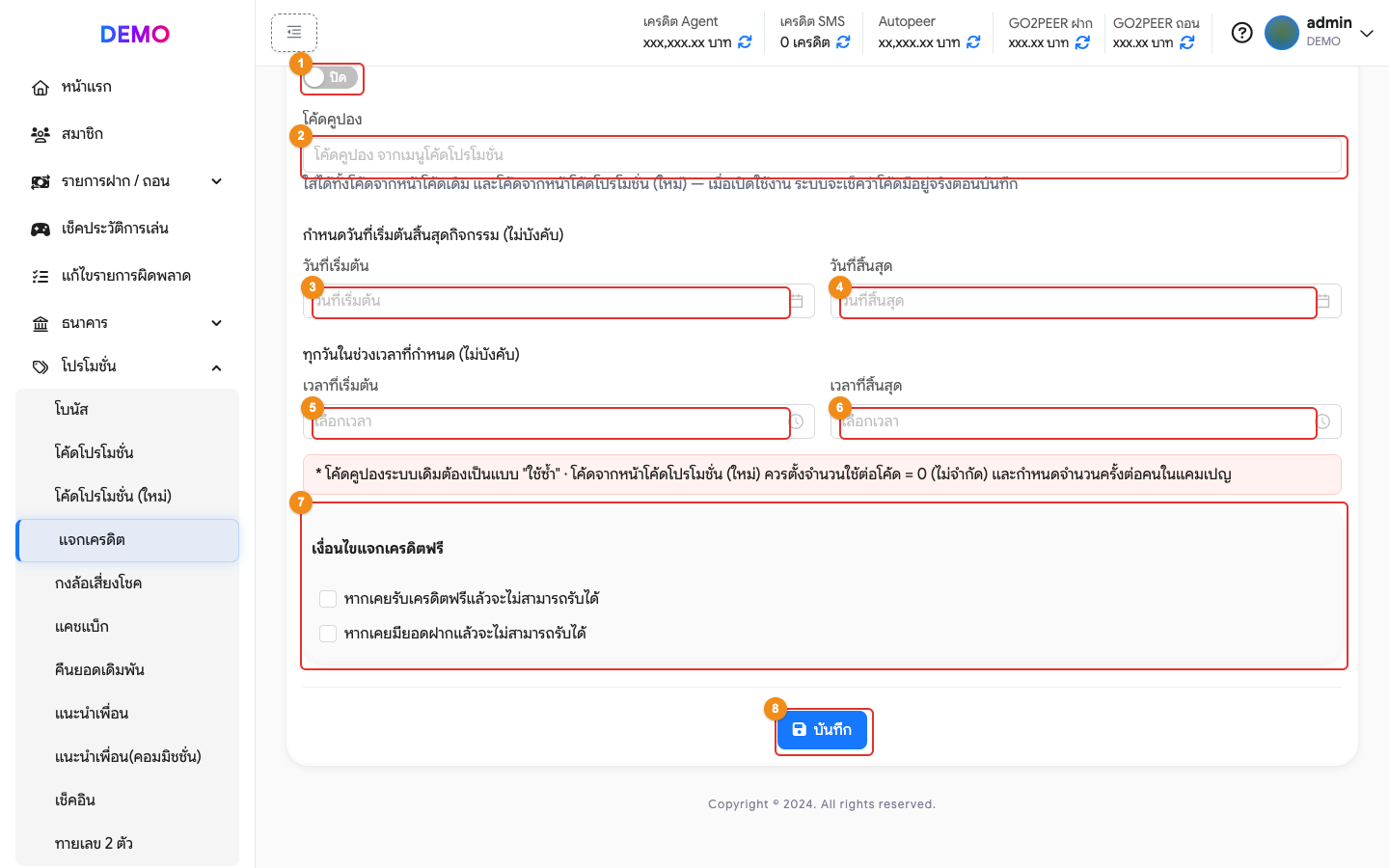Screen dimensions: 1389x868
Task: Open the admin account dropdown arrow
Action: [x=1367, y=33]
